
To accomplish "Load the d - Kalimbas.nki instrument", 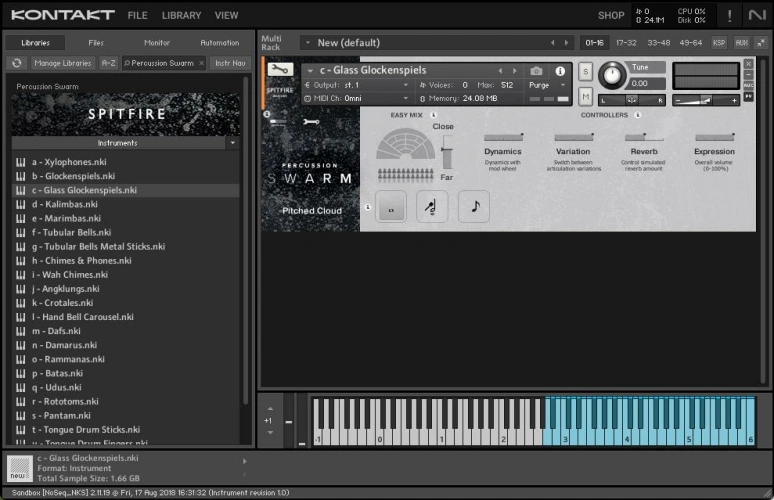I will [x=66, y=204].
